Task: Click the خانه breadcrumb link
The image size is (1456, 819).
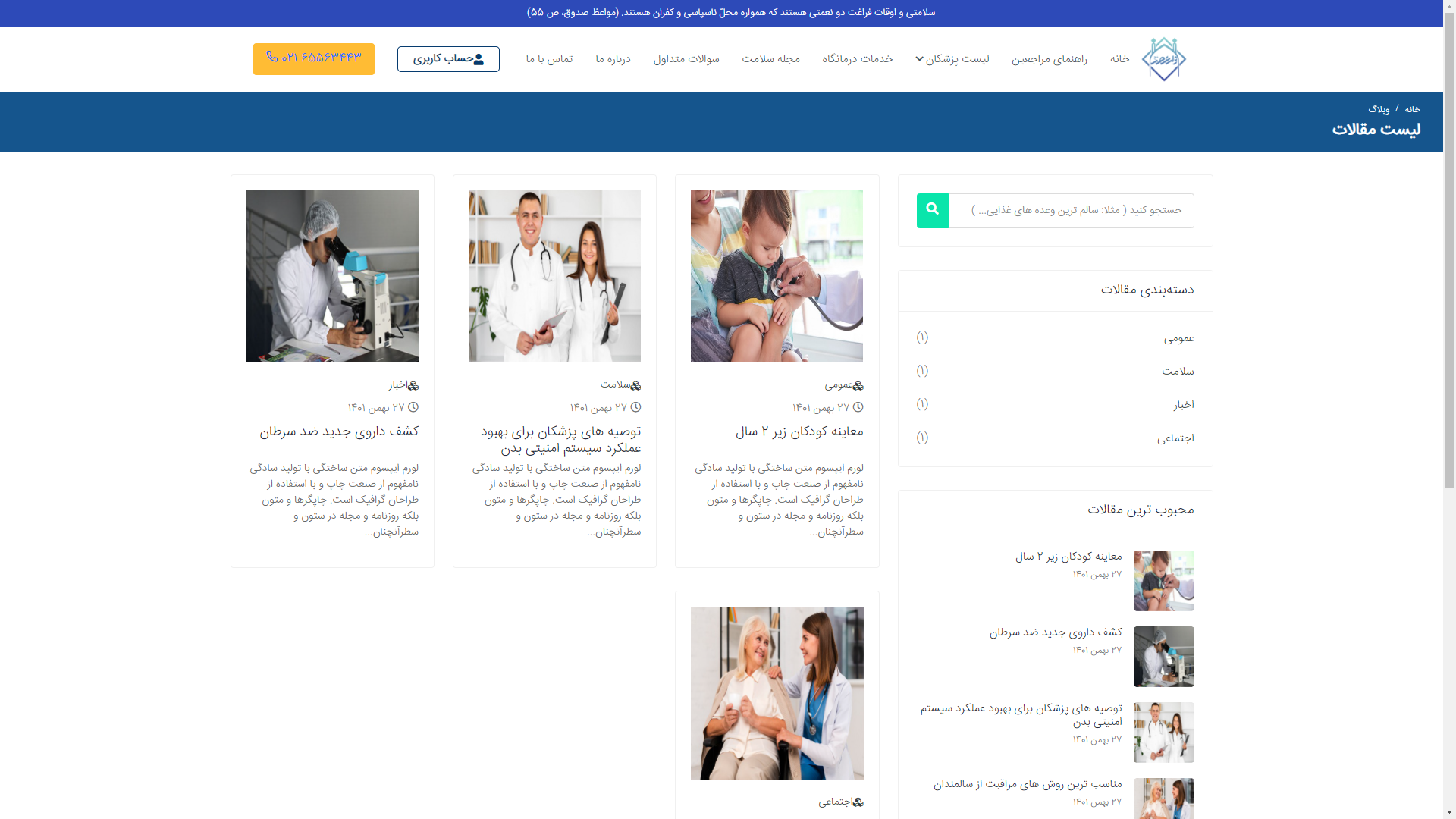Action: (1412, 109)
